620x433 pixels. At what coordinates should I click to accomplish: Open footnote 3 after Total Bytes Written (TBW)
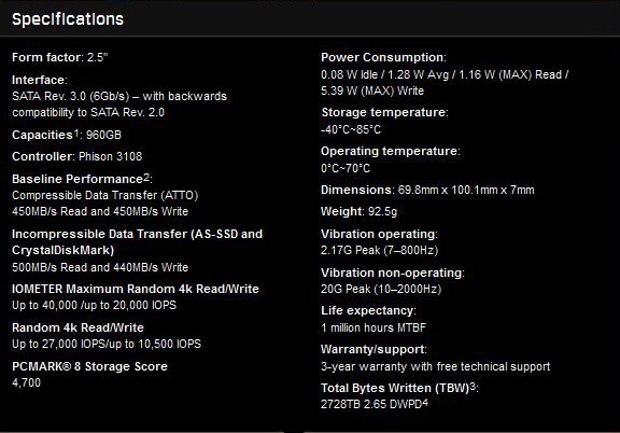tap(473, 384)
